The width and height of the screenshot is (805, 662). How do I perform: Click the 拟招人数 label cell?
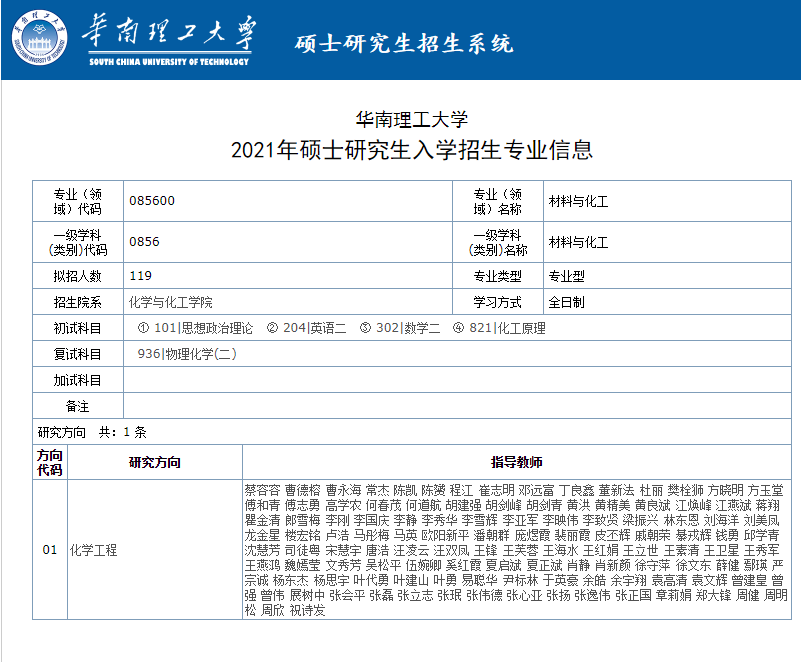[78, 276]
